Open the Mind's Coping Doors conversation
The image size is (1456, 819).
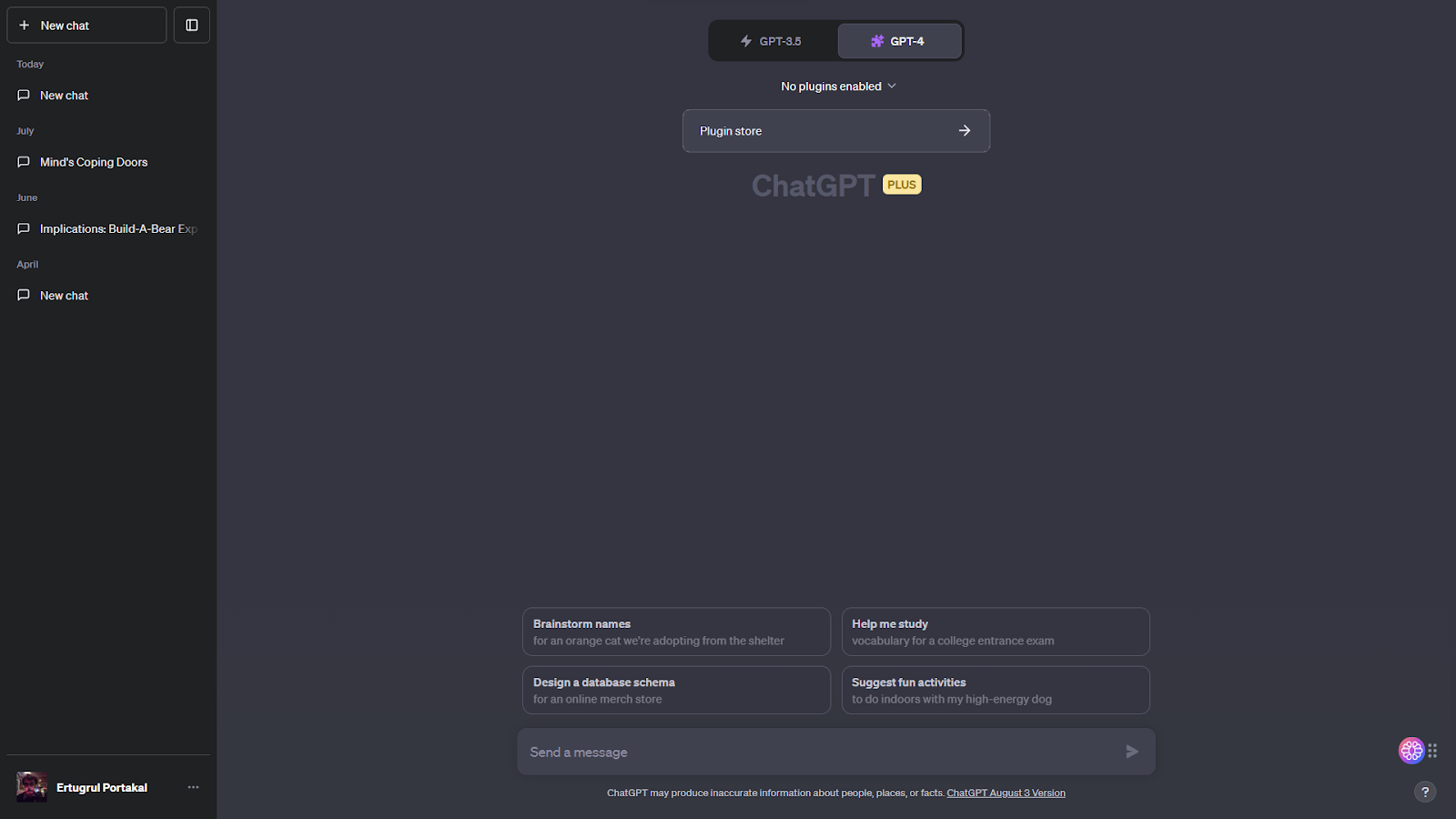[x=108, y=162]
